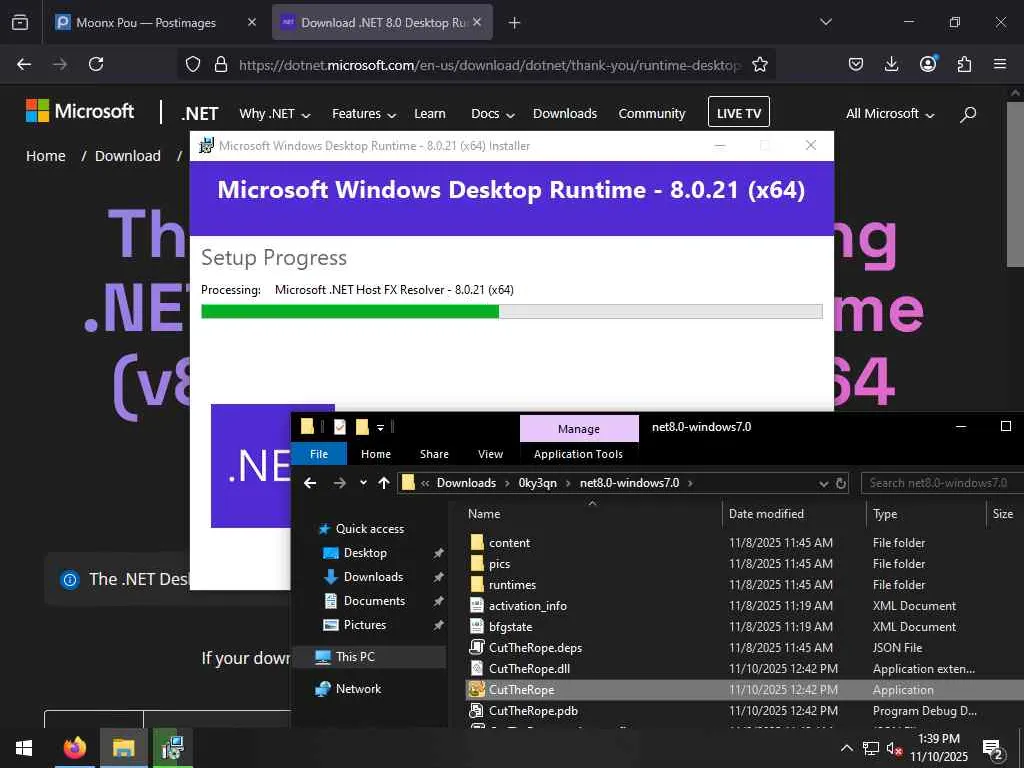Viewport: 1024px width, 768px height.
Task: Open Customize Quick Access Toolbar dropdown
Action: pos(380,428)
